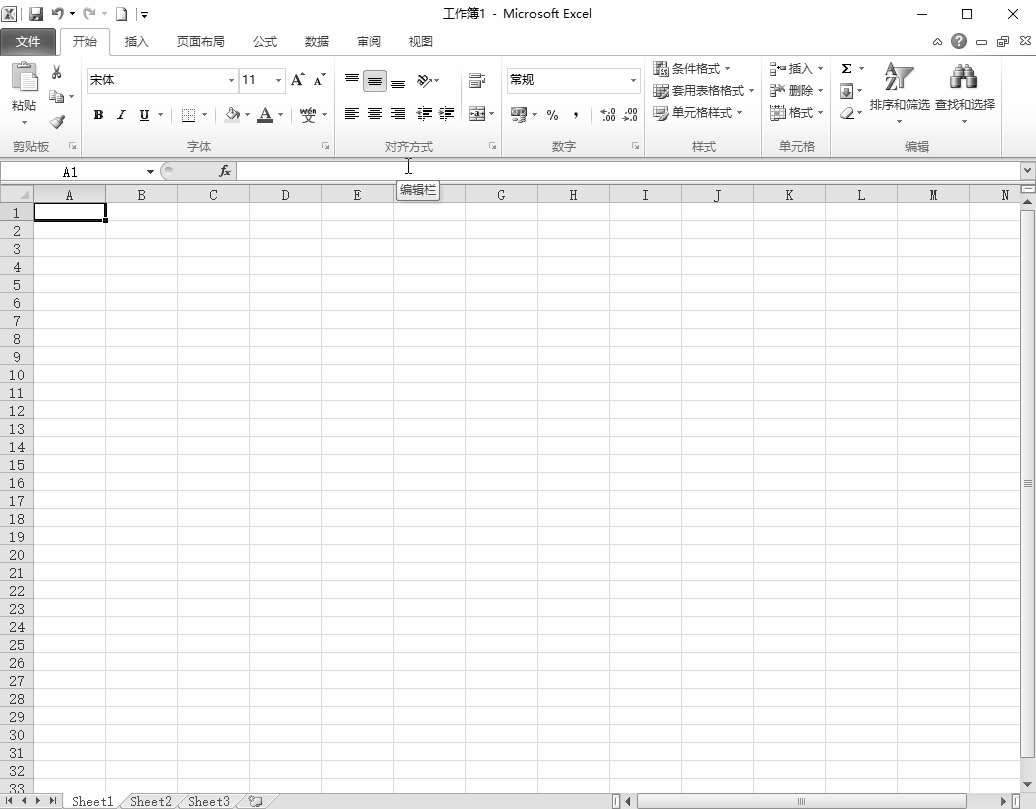
Task: Open Excel Help question mark
Action: point(959,41)
